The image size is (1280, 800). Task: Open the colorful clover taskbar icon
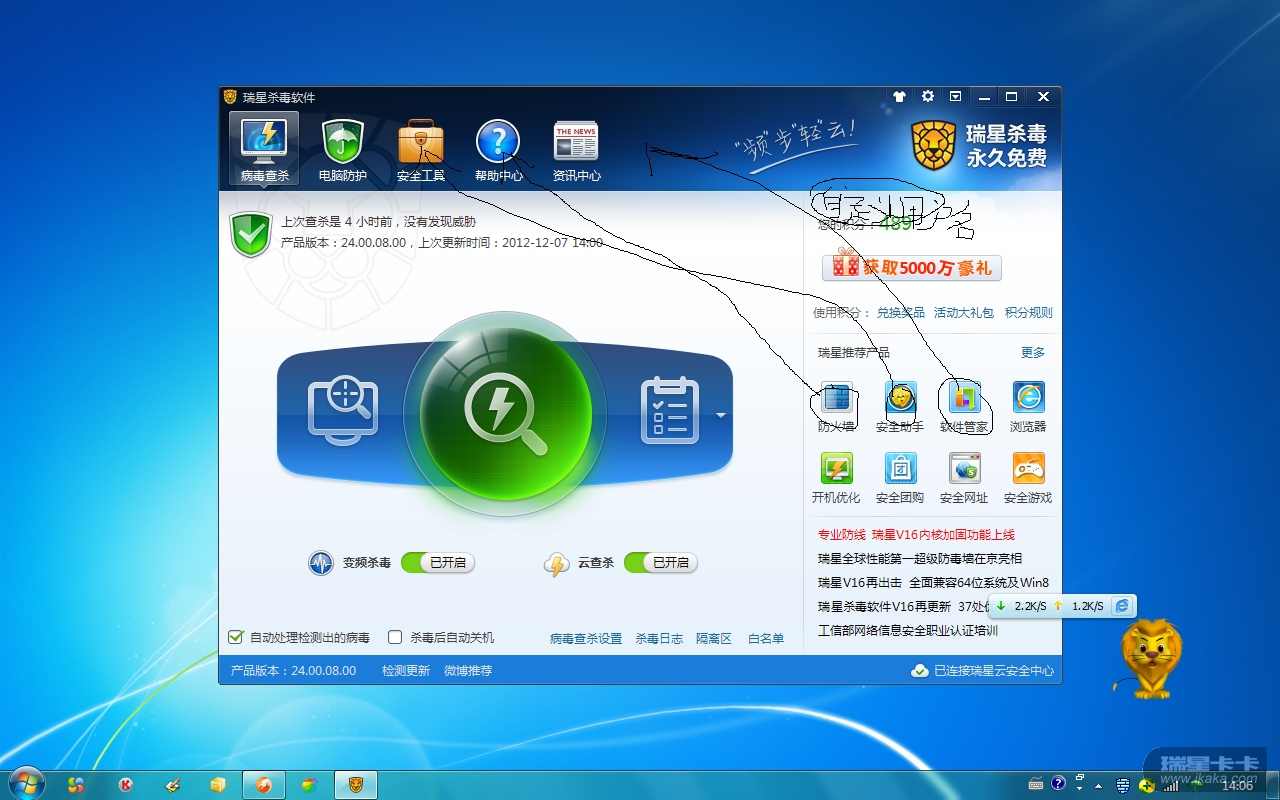coord(76,785)
